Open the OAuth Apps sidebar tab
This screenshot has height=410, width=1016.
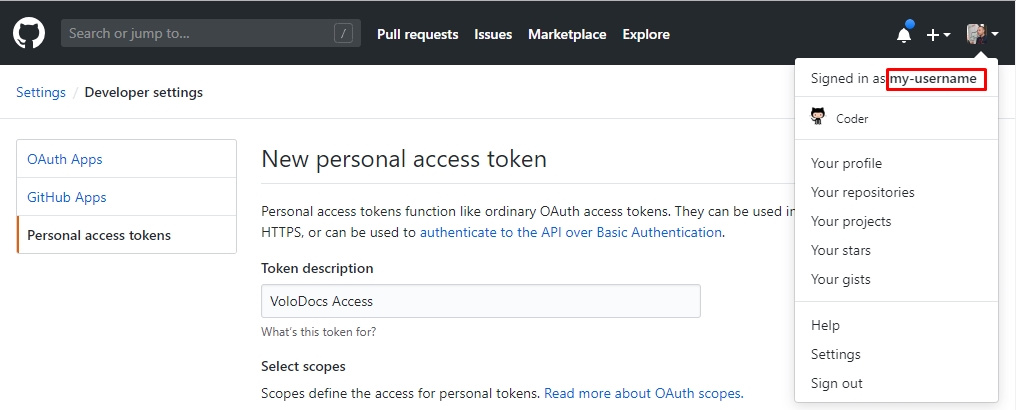pos(65,159)
